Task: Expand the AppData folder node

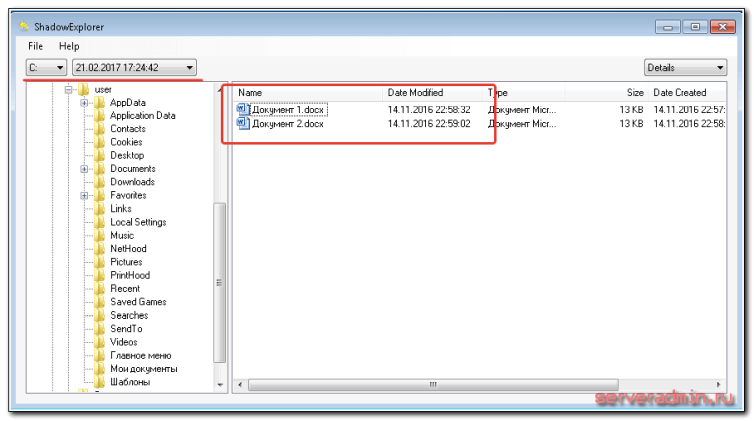Action: 84,103
